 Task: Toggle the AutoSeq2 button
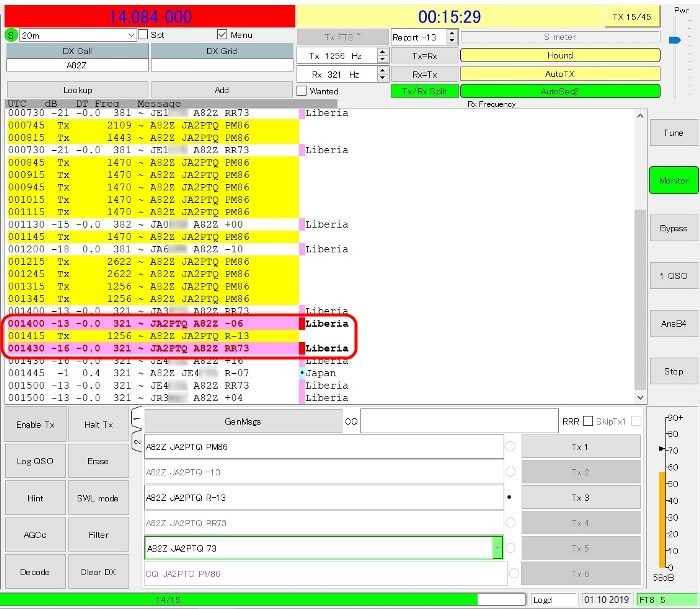coord(560,91)
